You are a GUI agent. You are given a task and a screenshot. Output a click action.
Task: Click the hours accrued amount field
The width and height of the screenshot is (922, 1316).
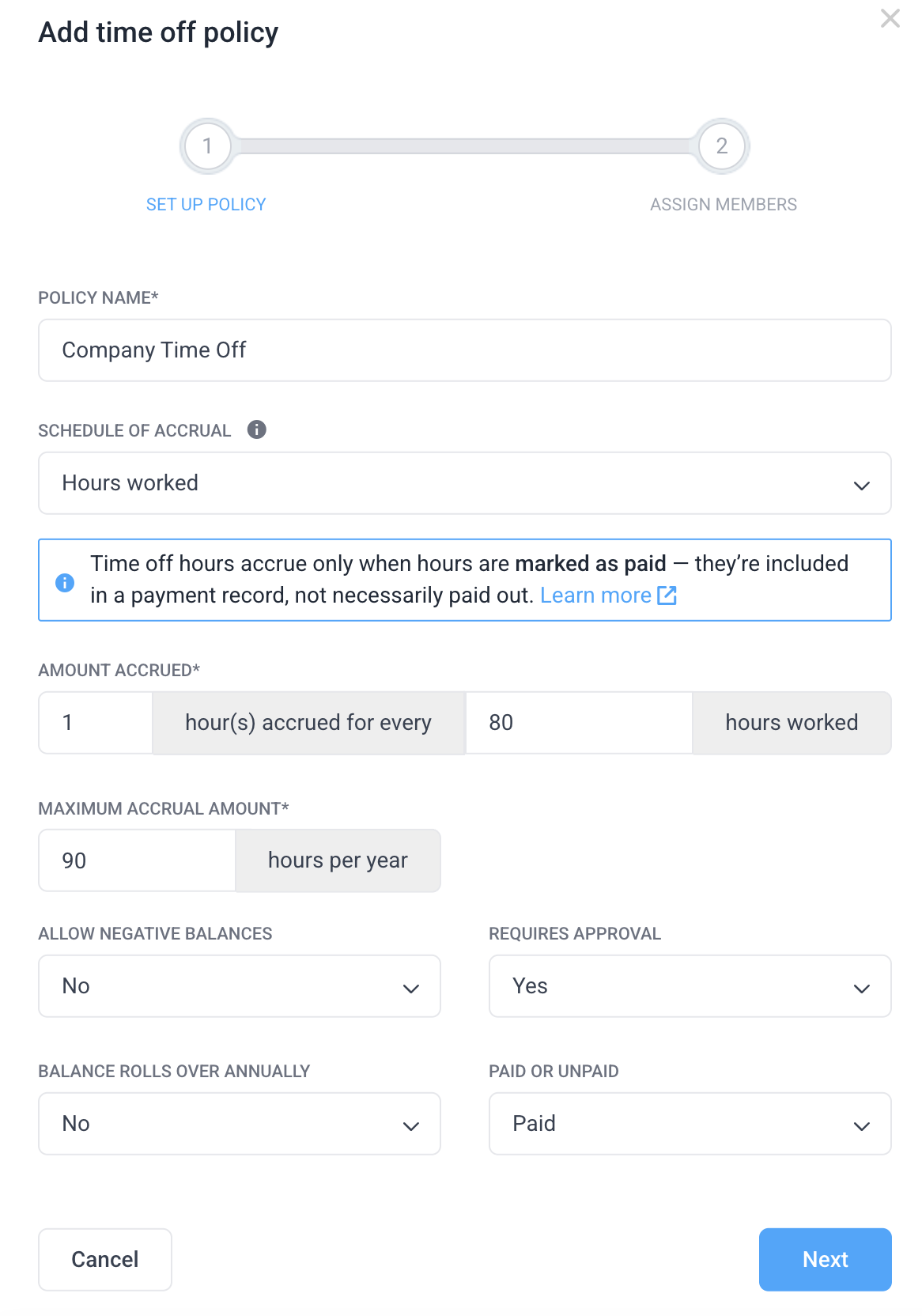point(96,723)
